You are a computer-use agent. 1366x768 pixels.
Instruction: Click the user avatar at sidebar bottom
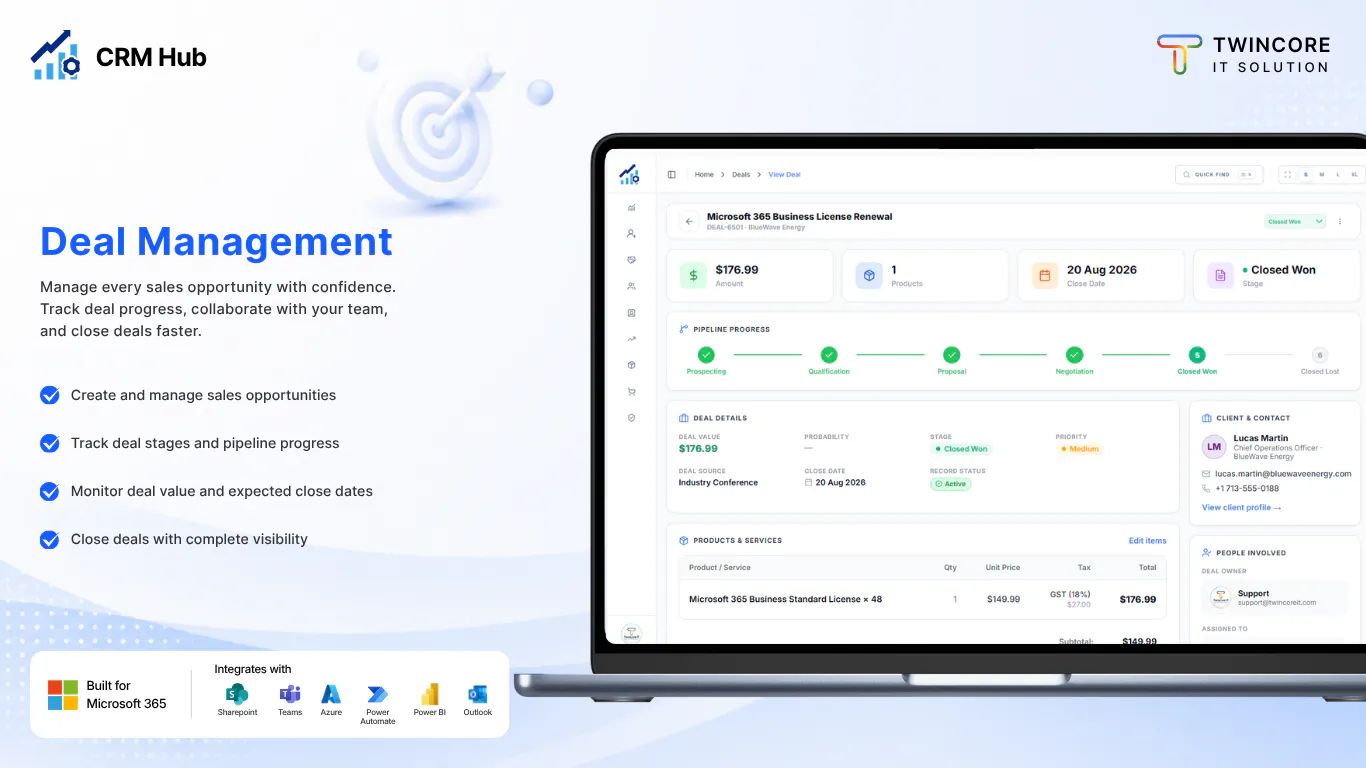click(631, 633)
